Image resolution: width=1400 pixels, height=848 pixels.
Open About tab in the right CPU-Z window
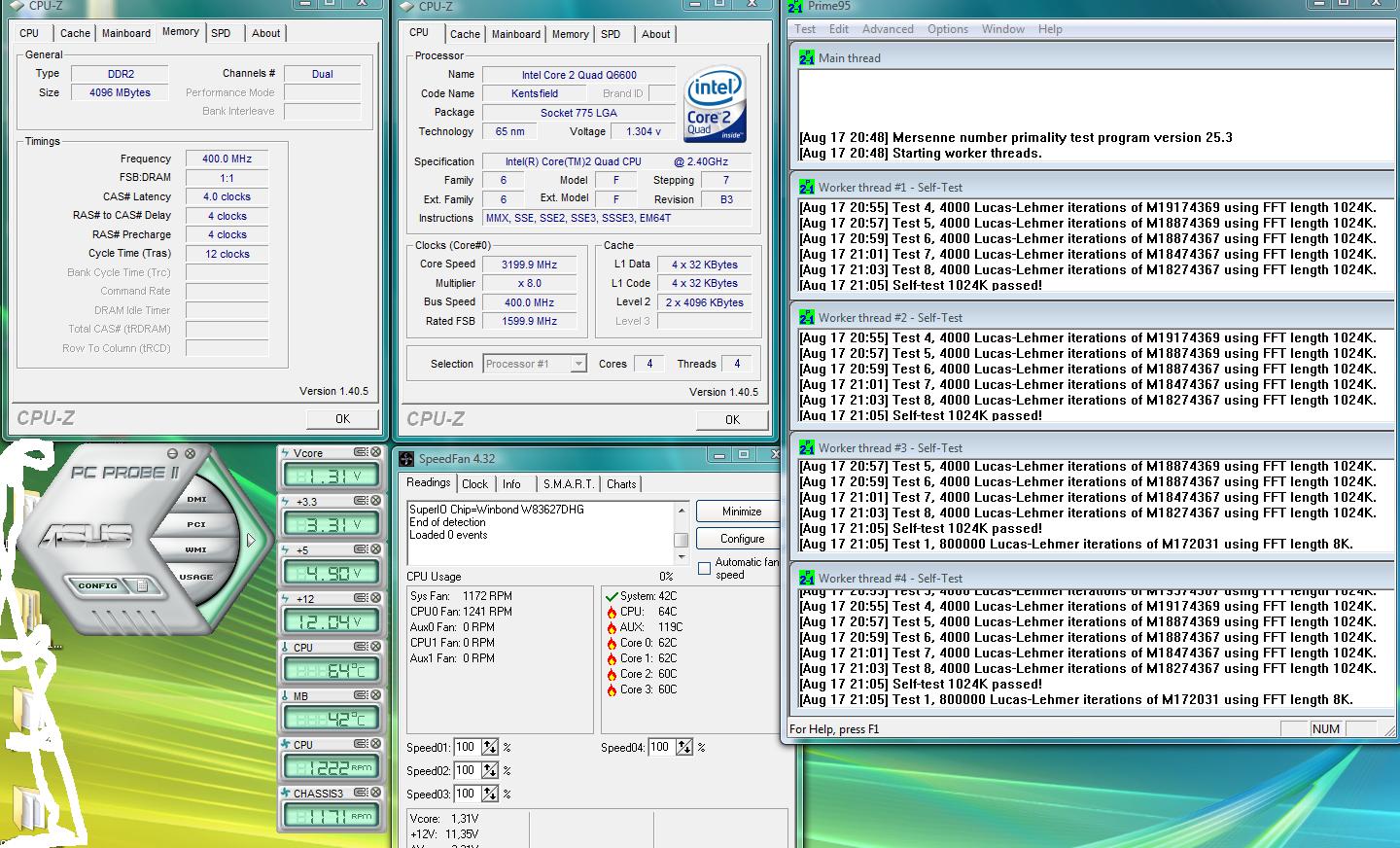(x=656, y=34)
